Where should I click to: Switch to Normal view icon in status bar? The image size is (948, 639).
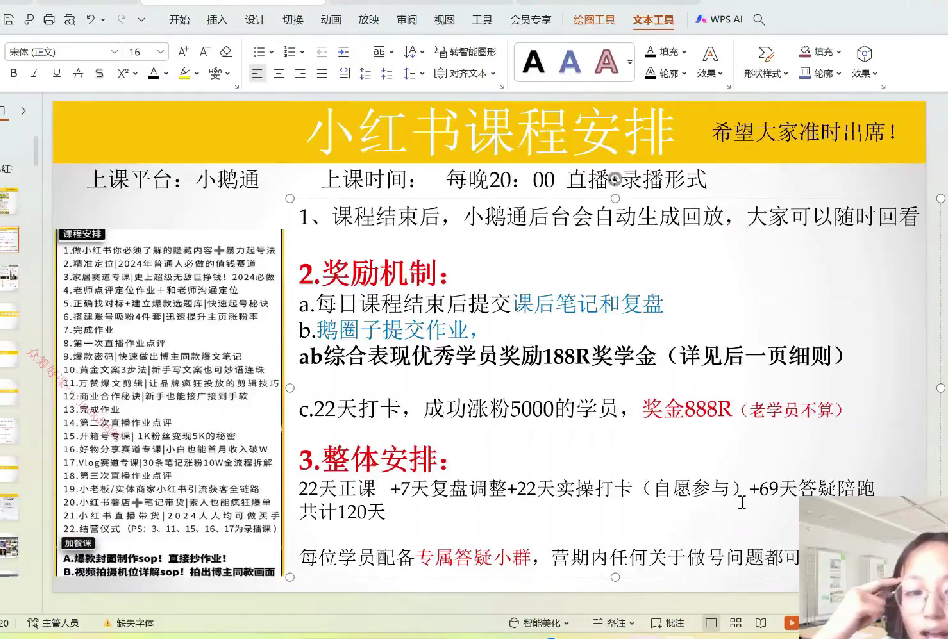pos(711,622)
